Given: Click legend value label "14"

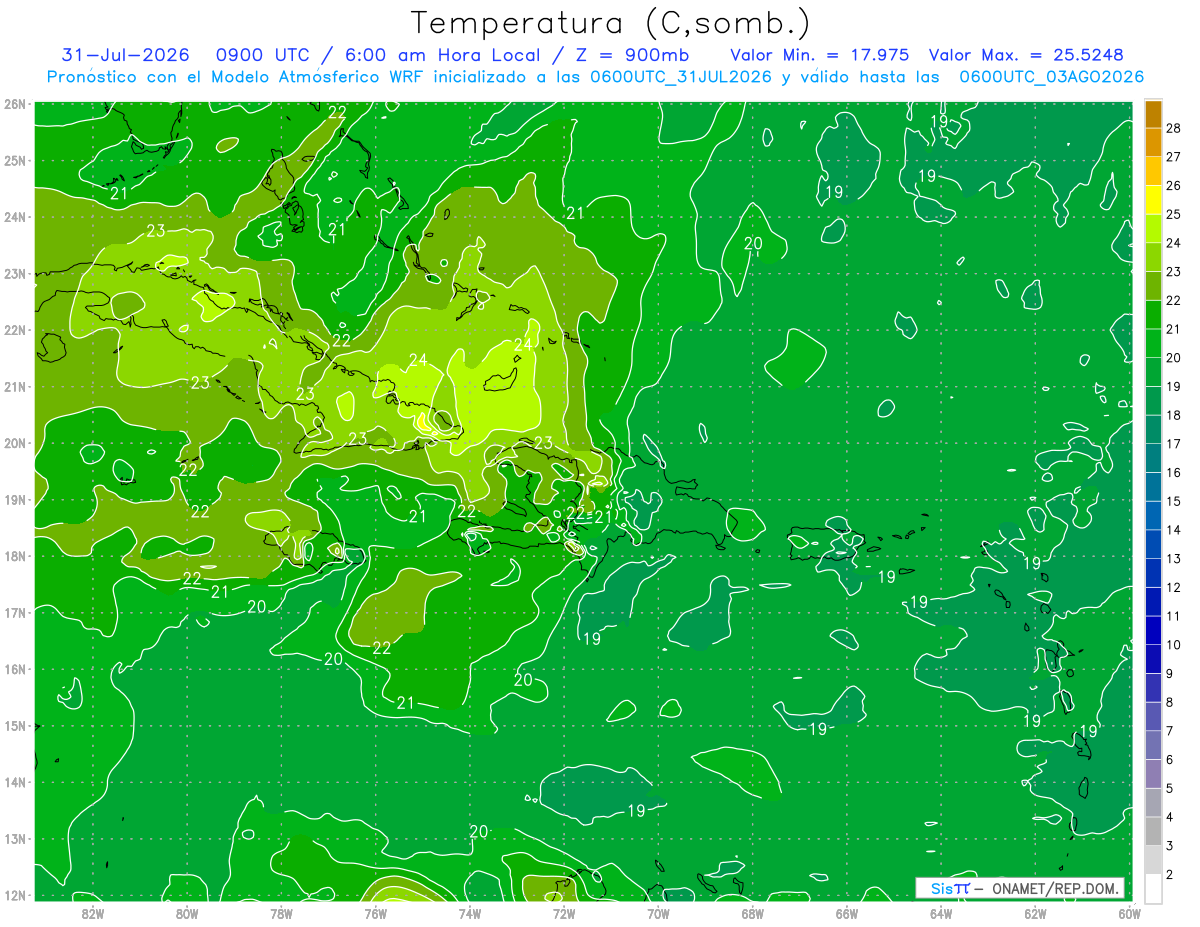Looking at the screenshot, I should (1173, 530).
